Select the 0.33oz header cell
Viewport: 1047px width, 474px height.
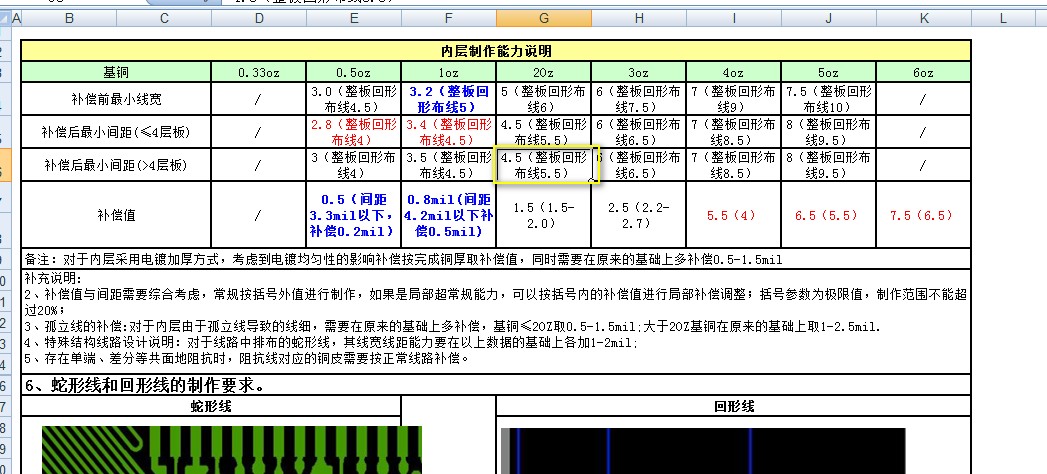[x=259, y=72]
